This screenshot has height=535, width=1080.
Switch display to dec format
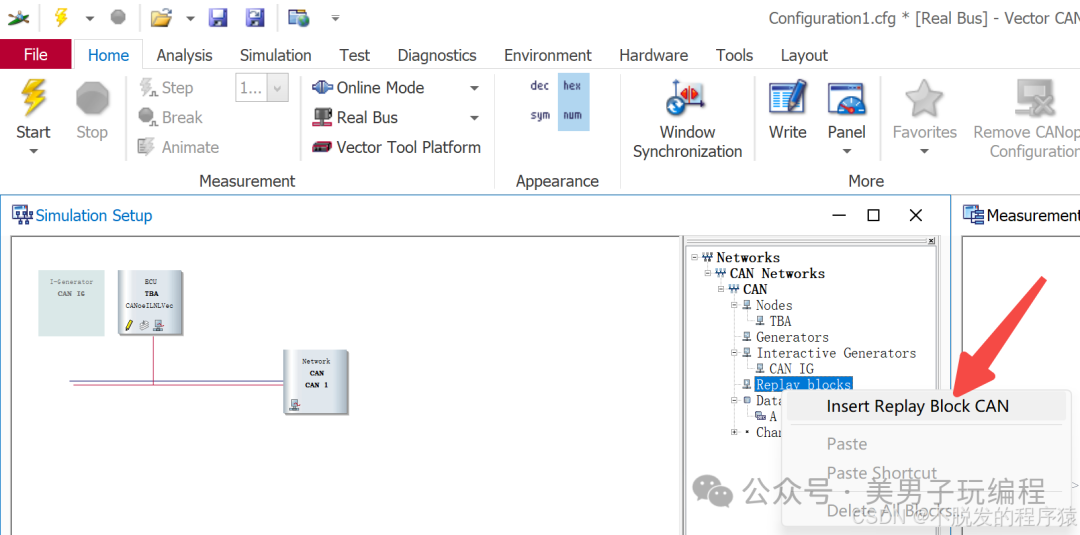click(x=539, y=86)
